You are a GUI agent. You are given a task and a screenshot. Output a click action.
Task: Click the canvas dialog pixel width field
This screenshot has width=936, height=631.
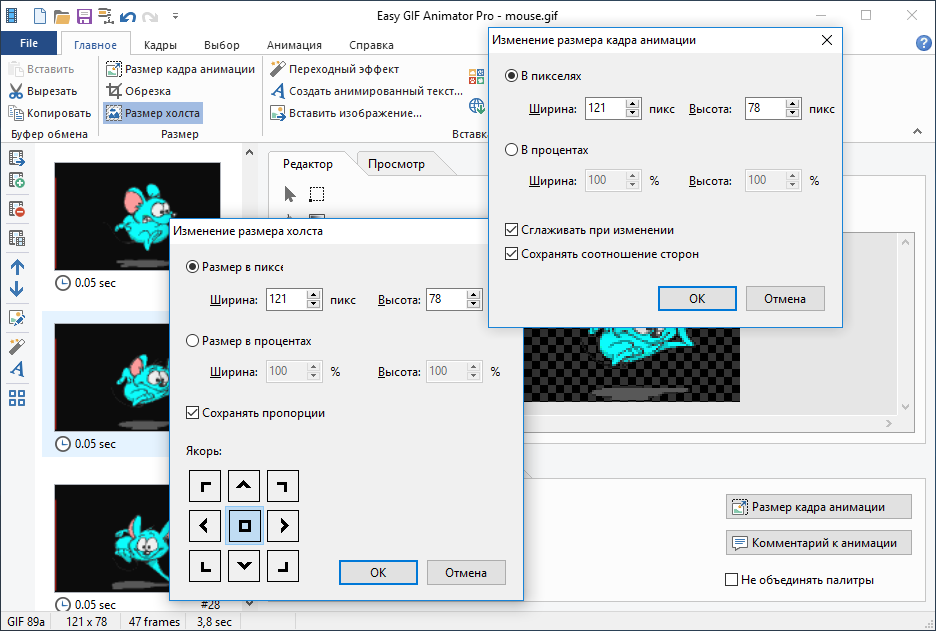point(287,299)
